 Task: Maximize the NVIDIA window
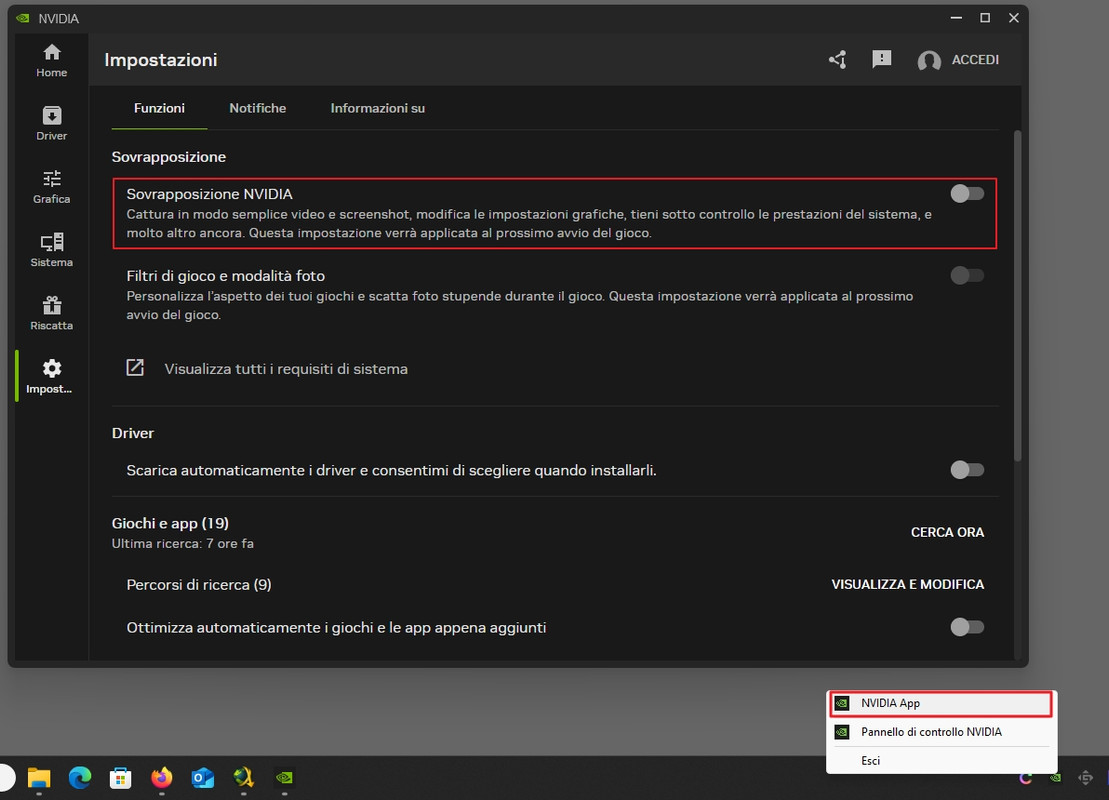pos(985,18)
